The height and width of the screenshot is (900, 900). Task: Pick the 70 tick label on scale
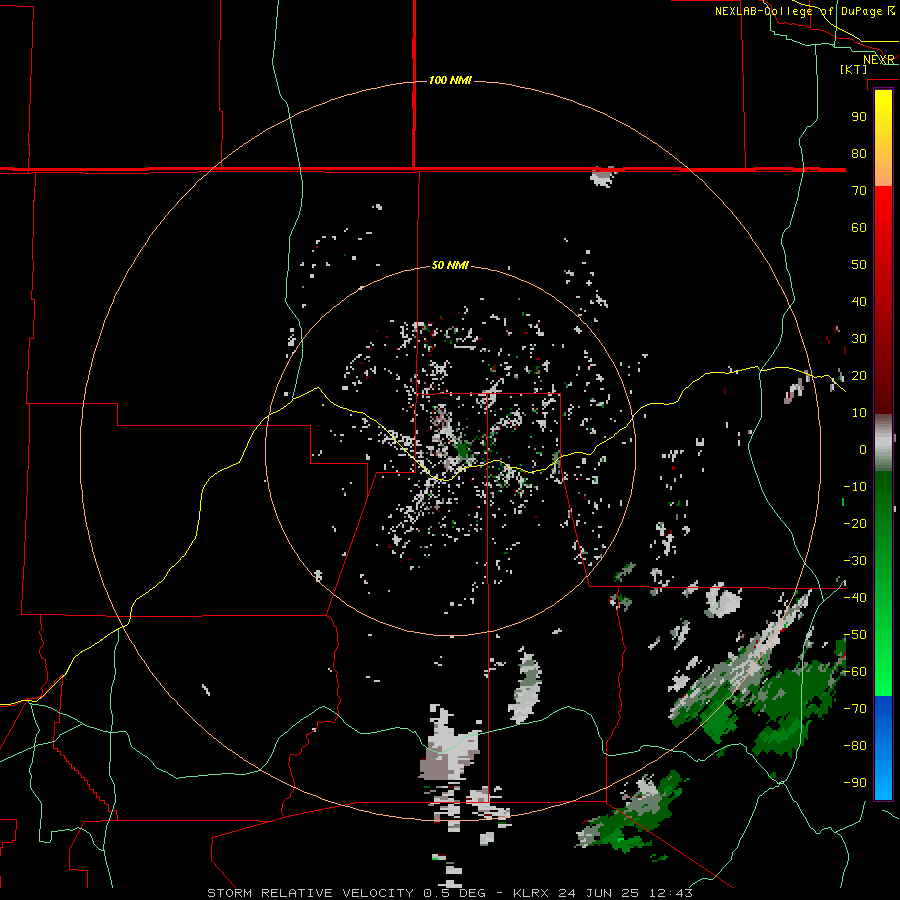pos(859,191)
